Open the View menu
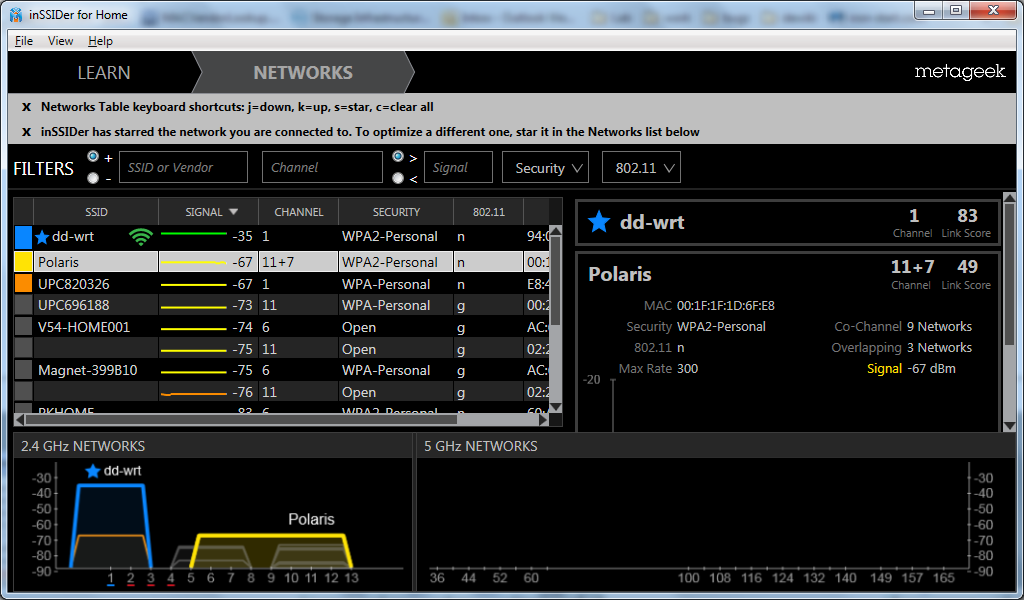1024x600 pixels. tap(60, 40)
